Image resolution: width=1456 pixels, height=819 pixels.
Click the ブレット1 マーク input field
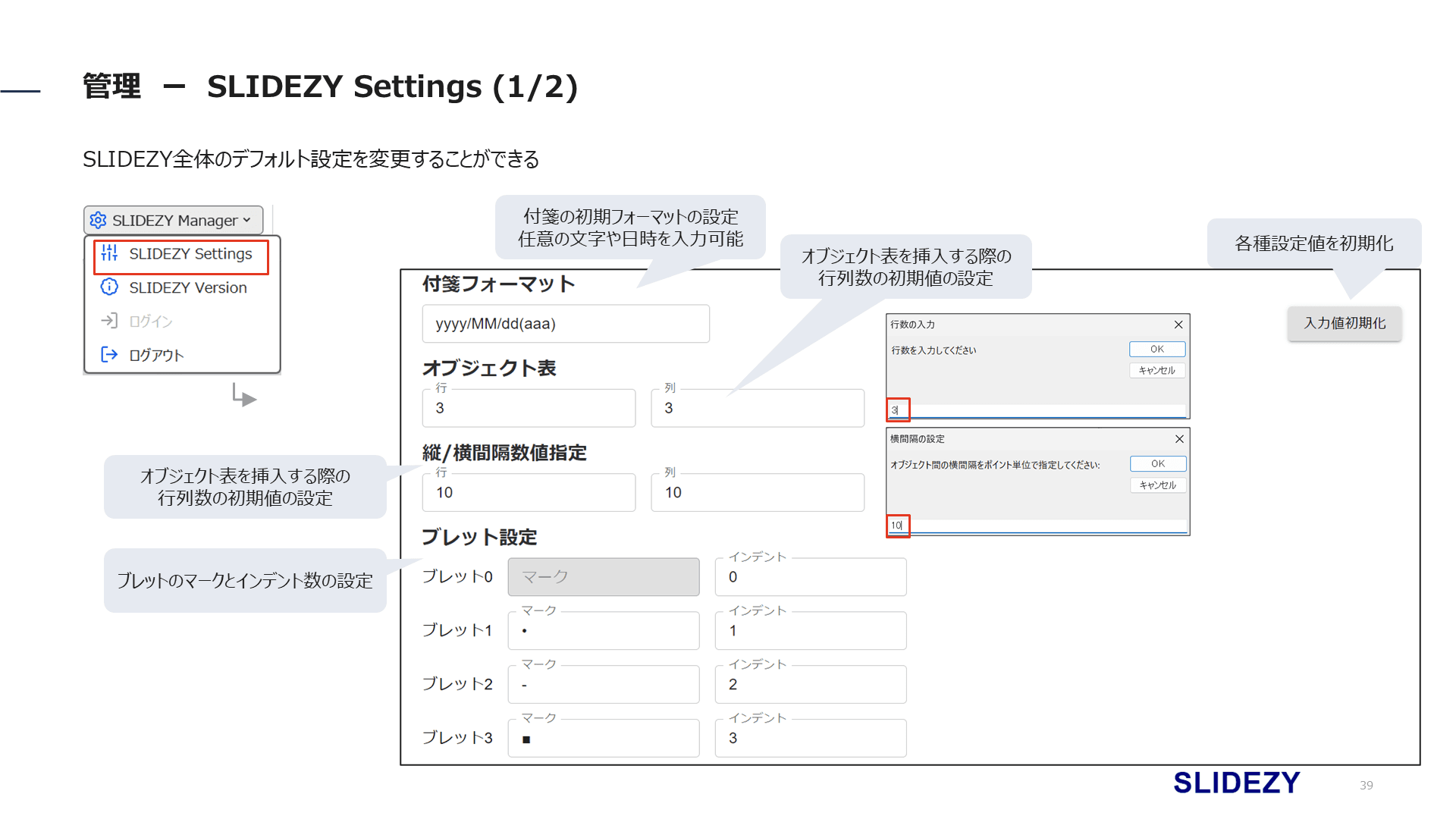click(x=603, y=632)
